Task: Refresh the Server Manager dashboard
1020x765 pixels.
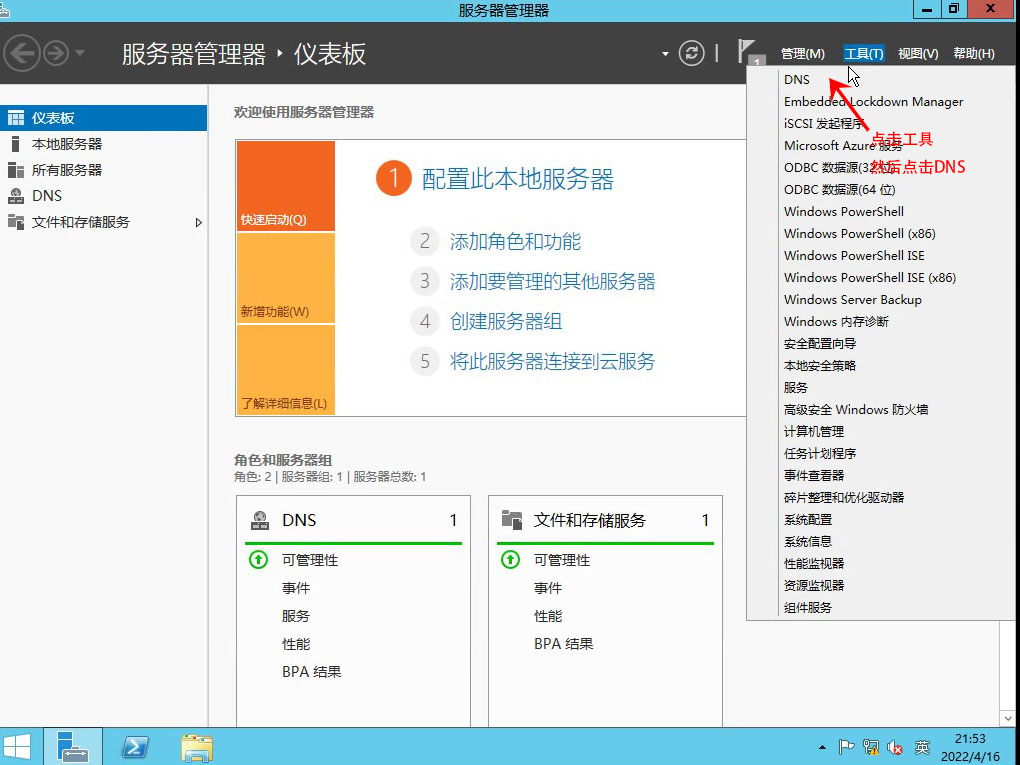Action: [x=691, y=53]
